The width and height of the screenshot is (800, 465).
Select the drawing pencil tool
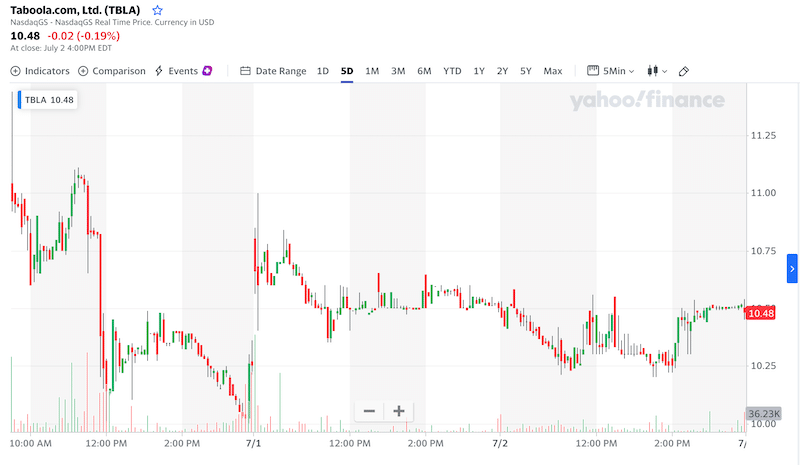point(684,71)
